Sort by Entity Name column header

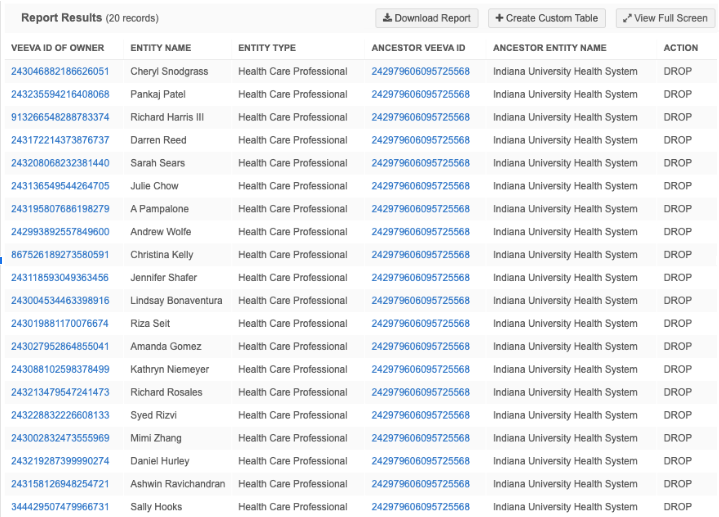[160, 48]
